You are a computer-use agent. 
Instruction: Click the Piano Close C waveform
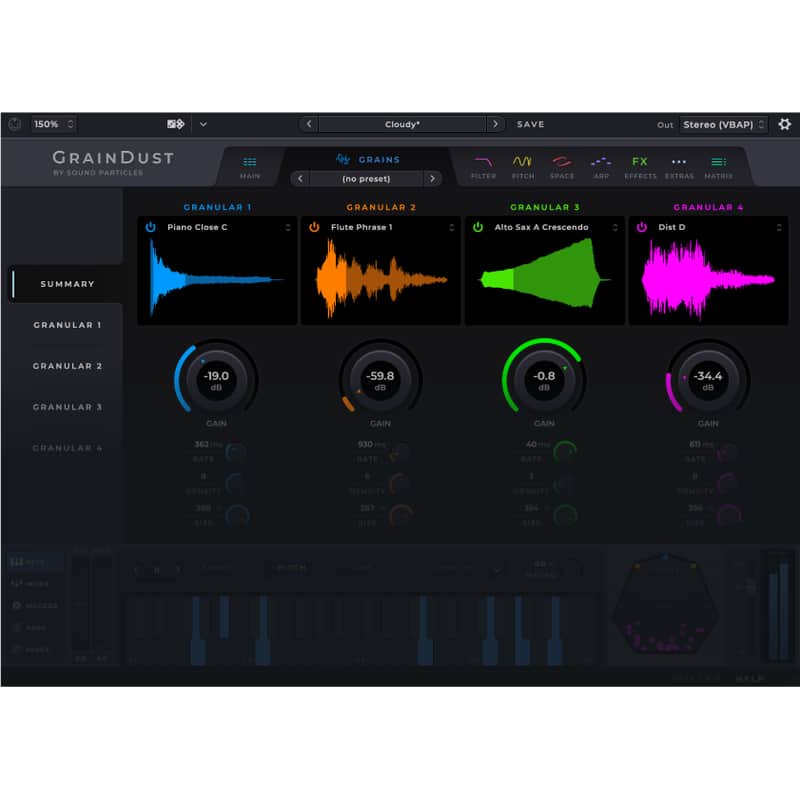coord(217,279)
